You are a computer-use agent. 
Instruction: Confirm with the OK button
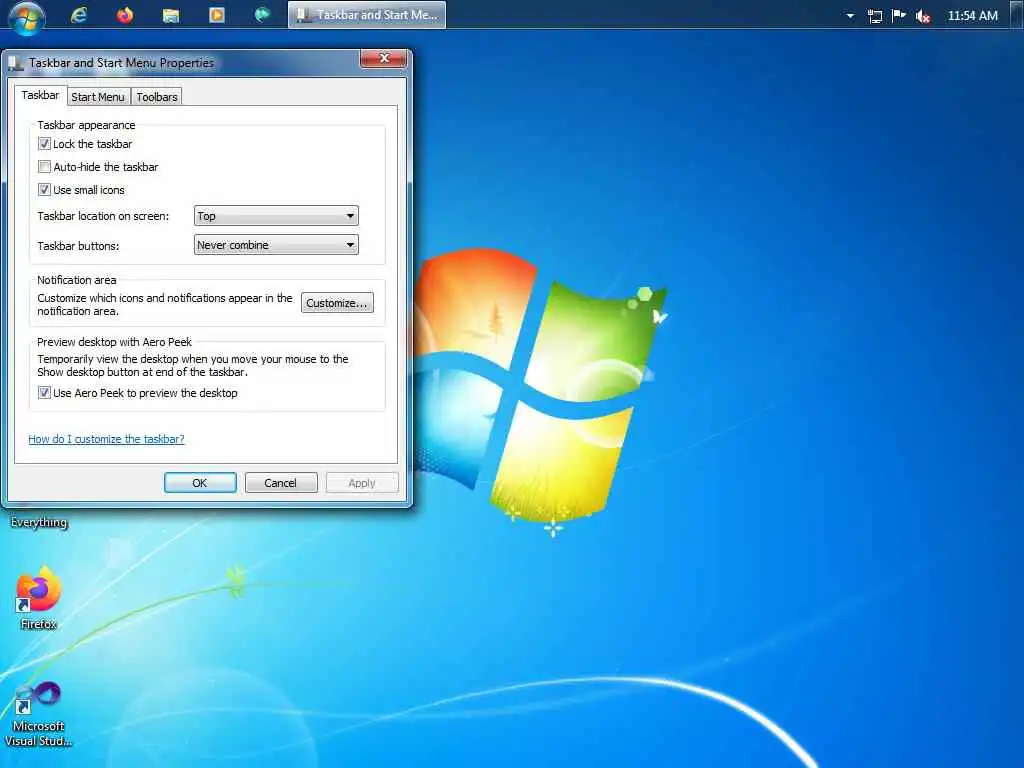200,483
